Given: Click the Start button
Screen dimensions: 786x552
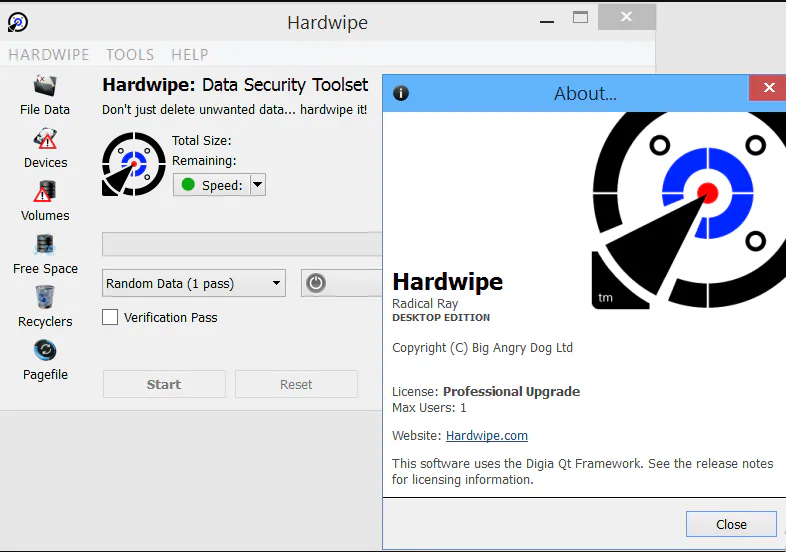Looking at the screenshot, I should click(x=164, y=385).
